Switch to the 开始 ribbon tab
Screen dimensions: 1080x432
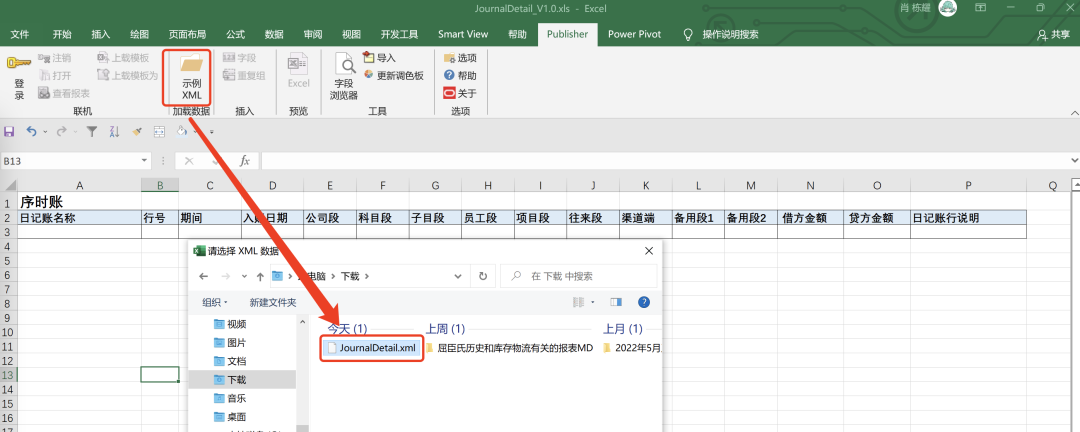[x=61, y=34]
